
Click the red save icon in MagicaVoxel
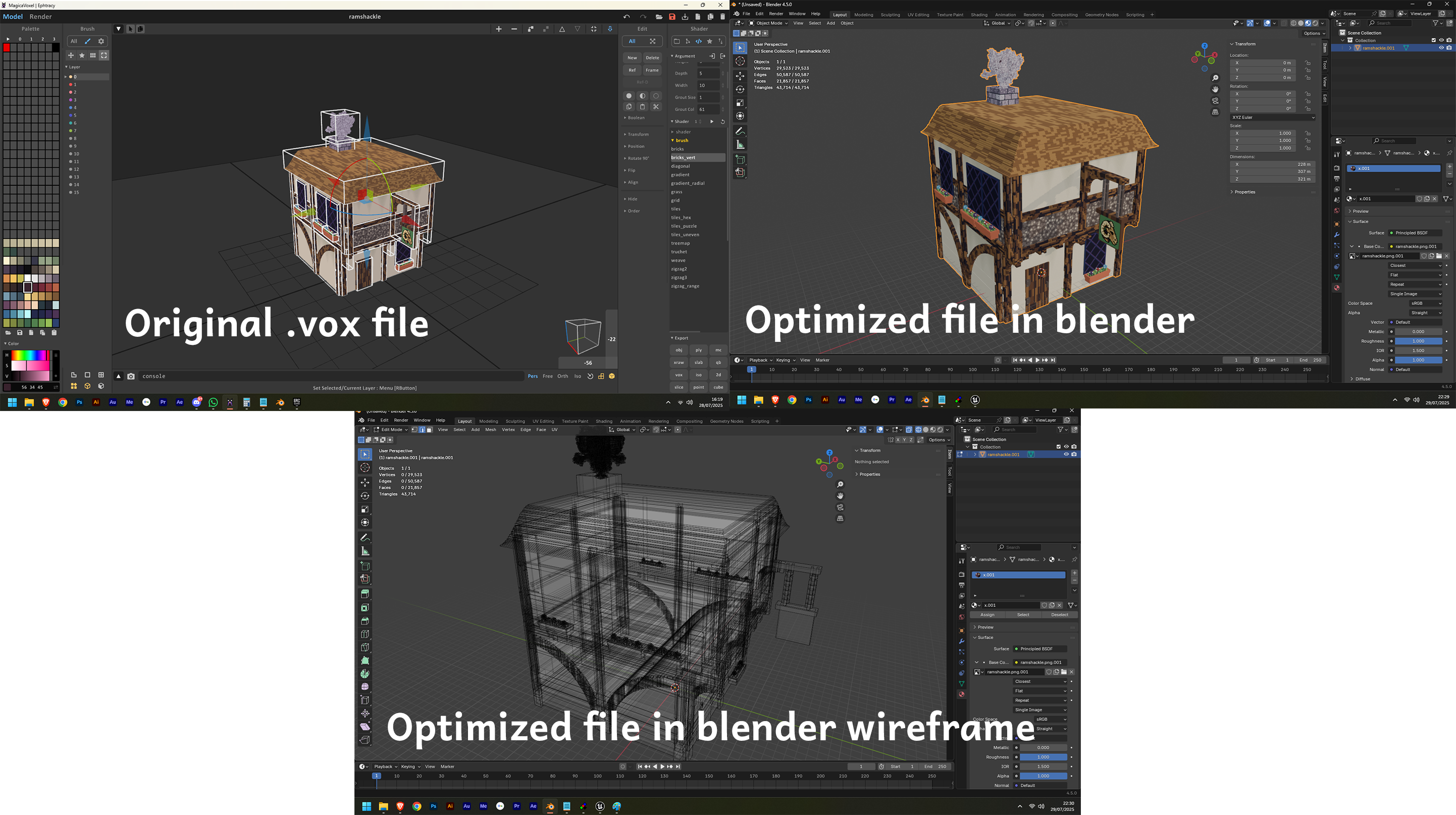(672, 17)
